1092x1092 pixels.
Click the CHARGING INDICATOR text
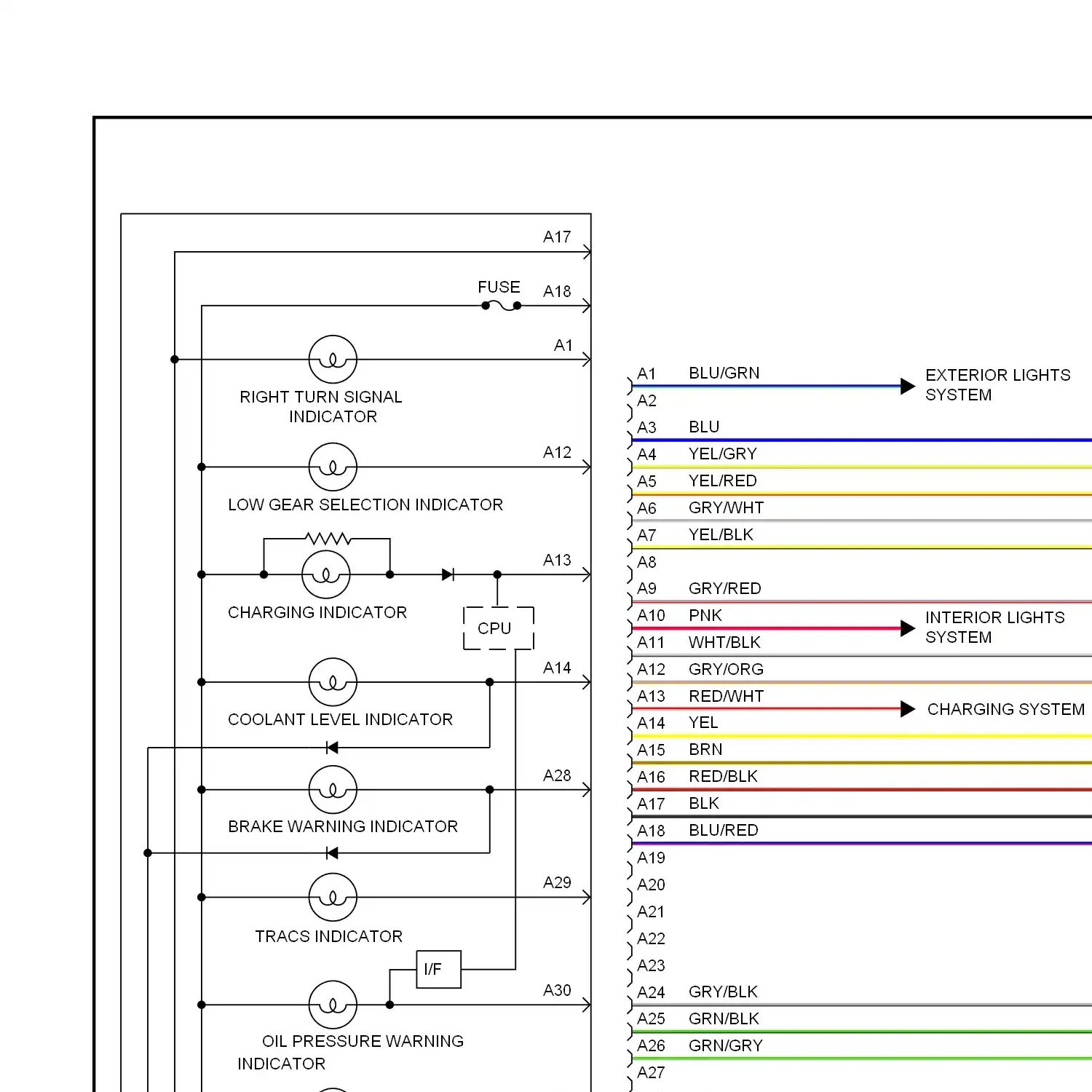tap(317, 613)
